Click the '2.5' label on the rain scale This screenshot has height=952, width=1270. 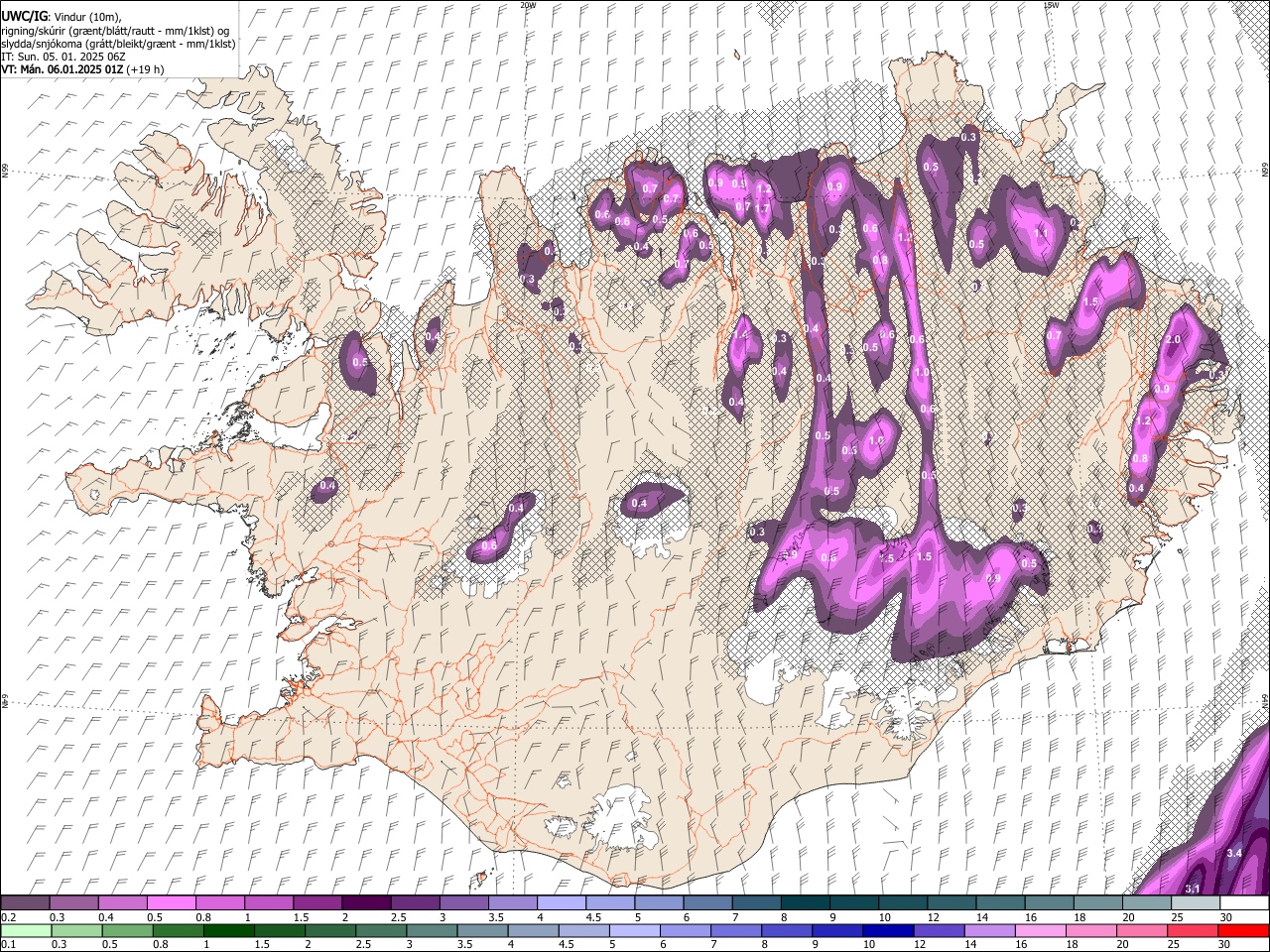coord(363,945)
